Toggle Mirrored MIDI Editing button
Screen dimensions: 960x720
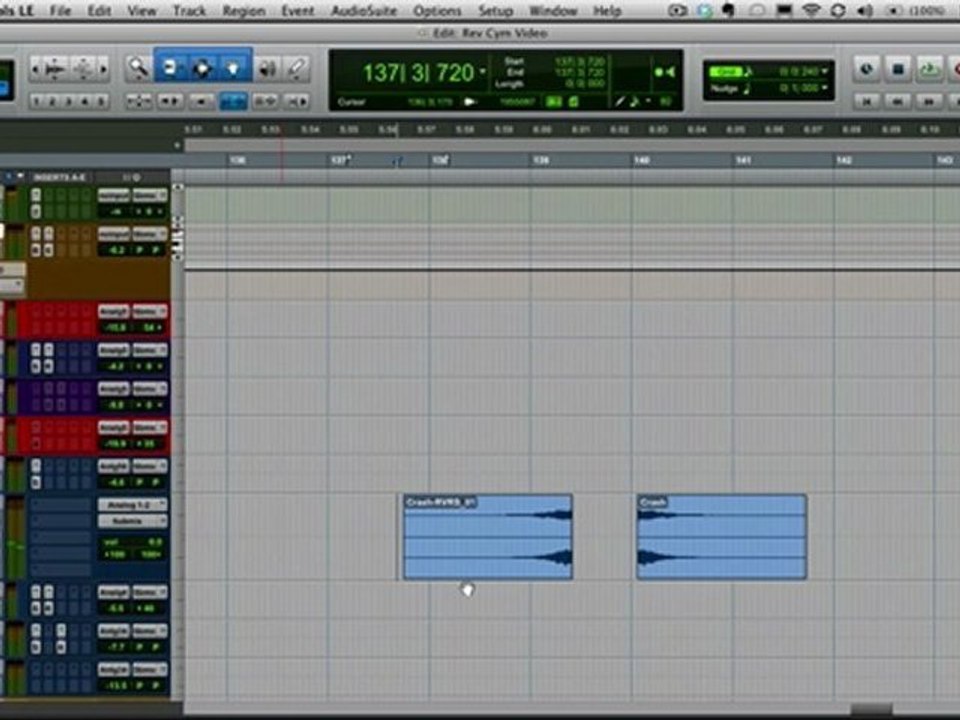pos(201,102)
